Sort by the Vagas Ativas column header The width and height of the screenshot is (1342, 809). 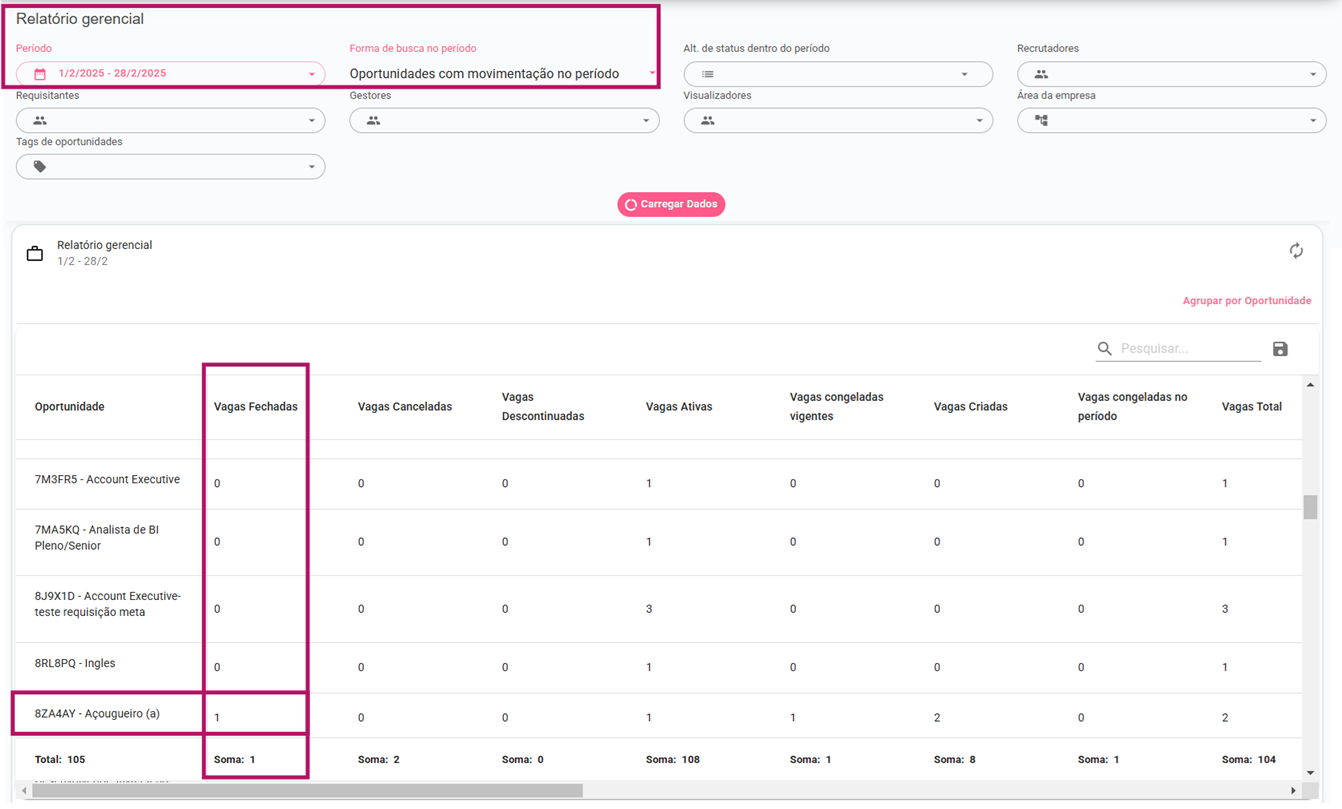[679, 407]
